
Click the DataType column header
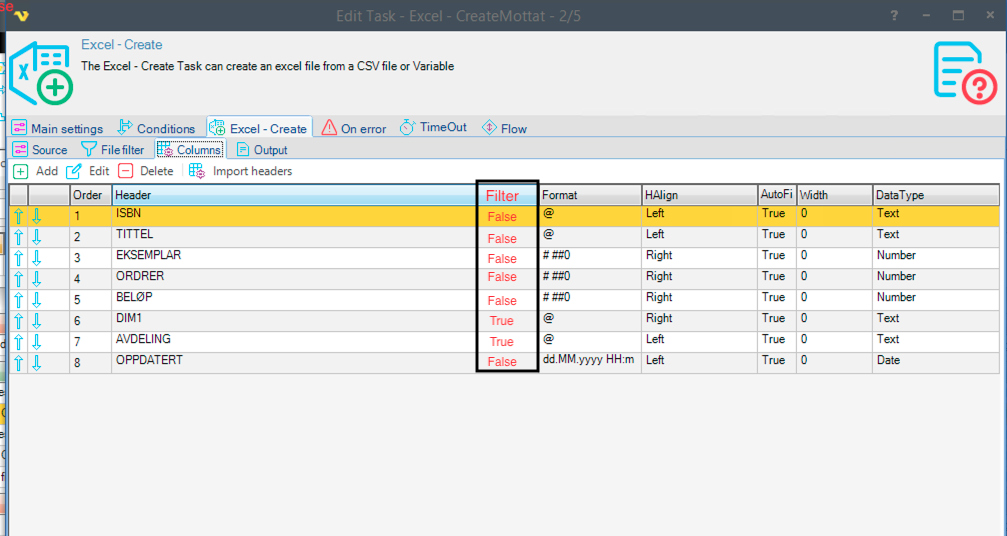(935, 195)
